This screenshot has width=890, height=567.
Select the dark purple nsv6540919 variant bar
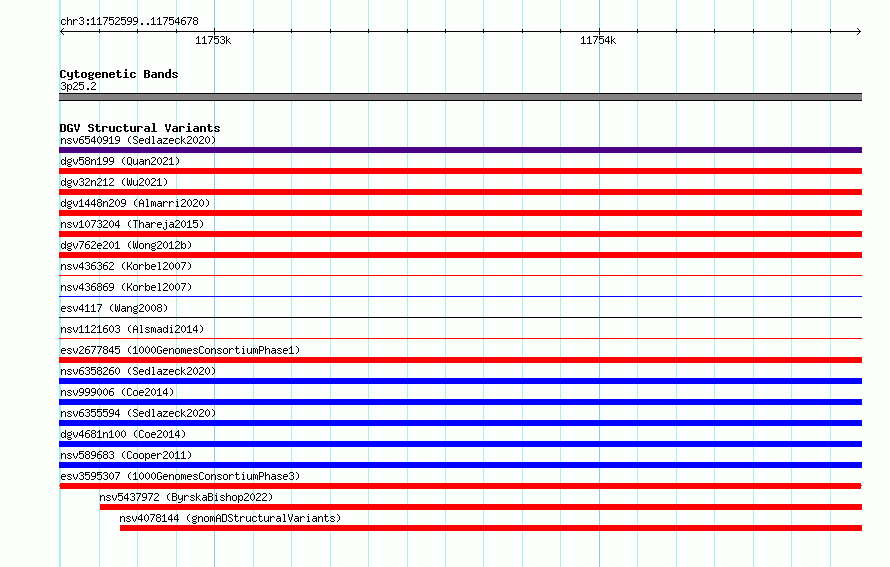click(x=460, y=150)
